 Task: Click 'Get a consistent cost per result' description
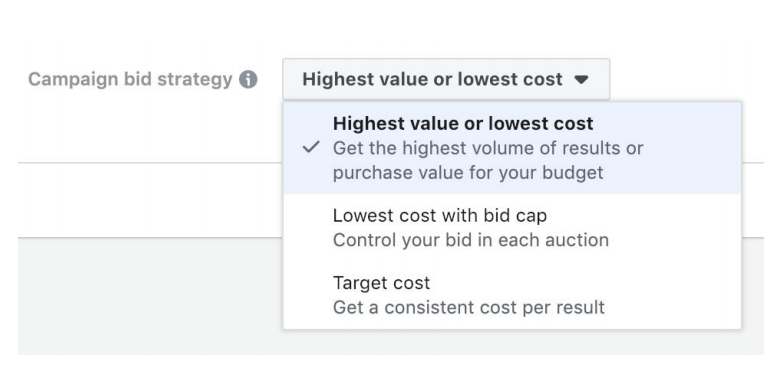469,307
